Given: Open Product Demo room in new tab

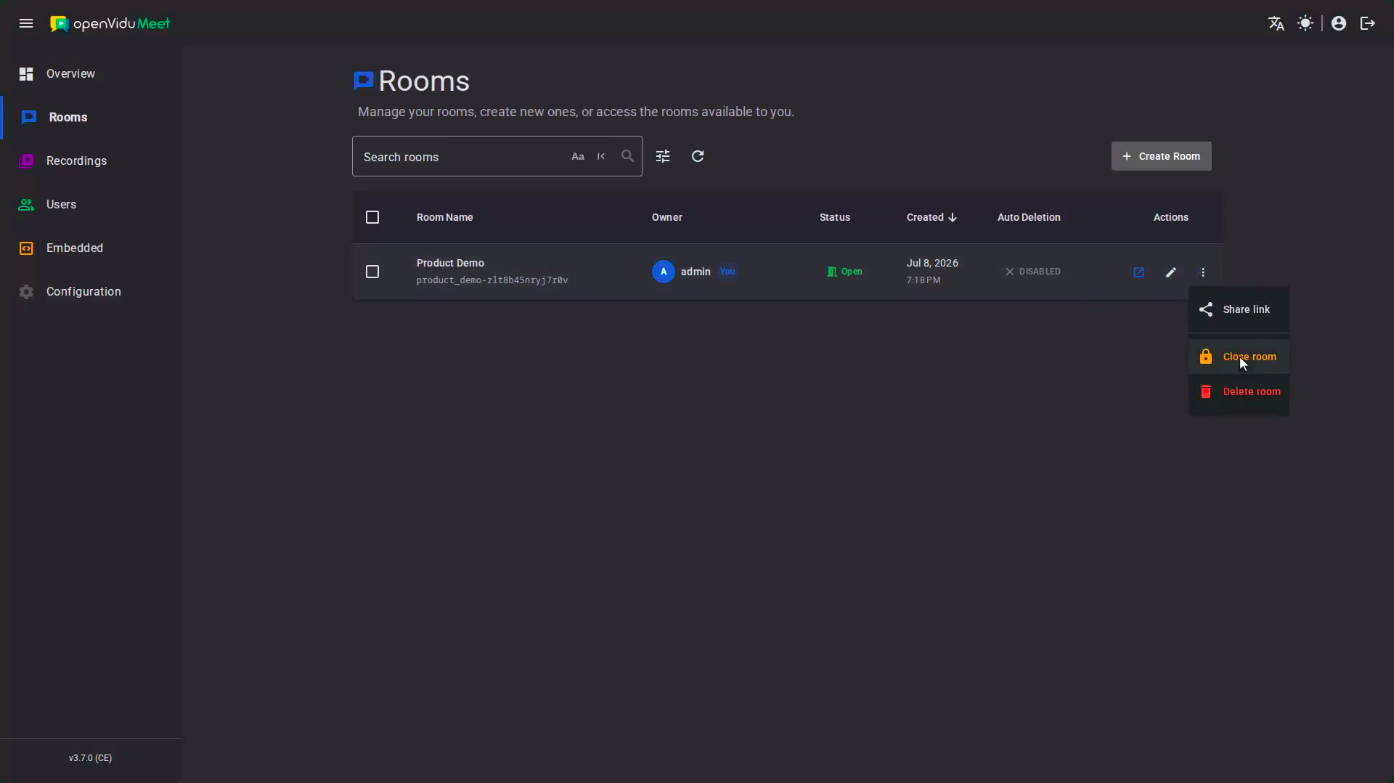Looking at the screenshot, I should tap(1138, 272).
